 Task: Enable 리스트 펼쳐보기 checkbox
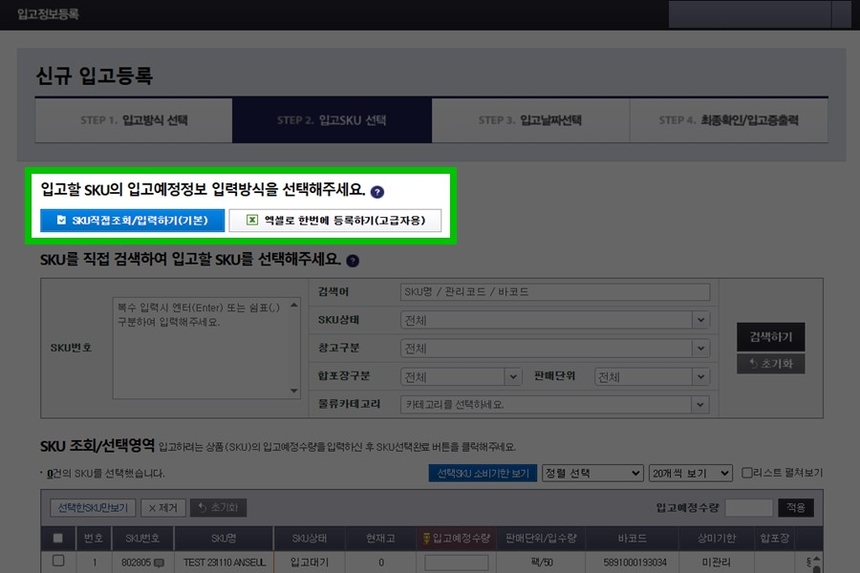coord(746,473)
